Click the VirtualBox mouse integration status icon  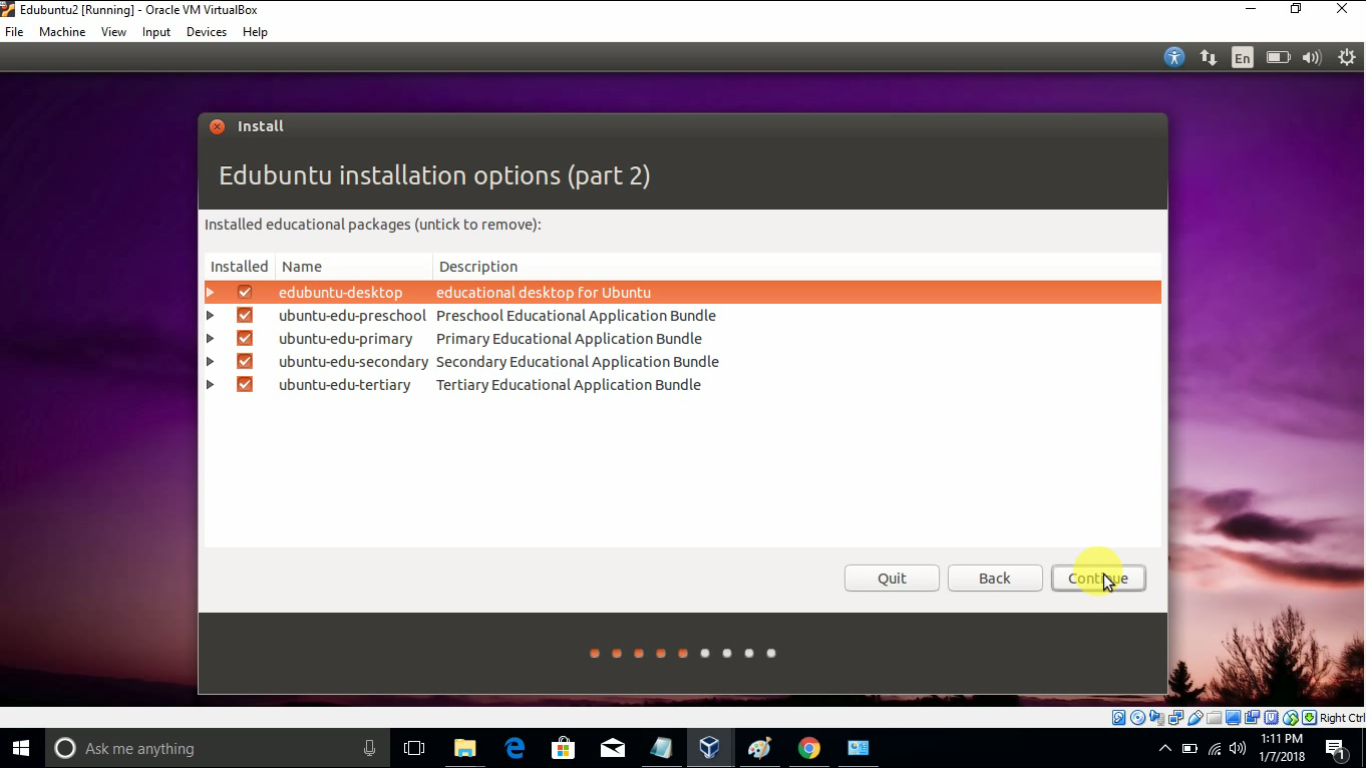point(1290,718)
